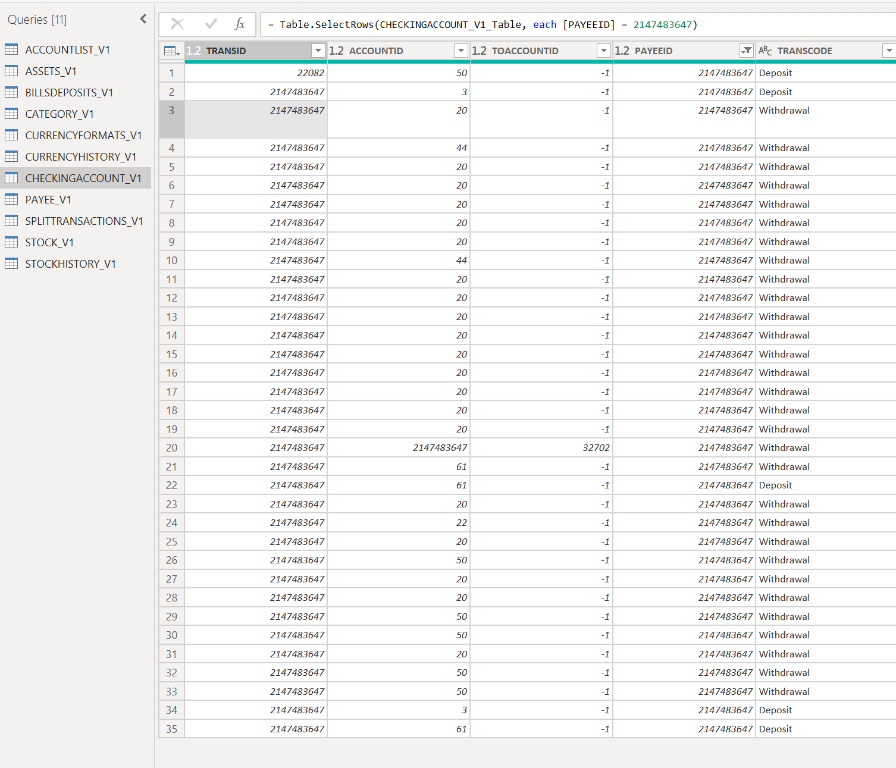Select the TRANSCODE column header
Viewport: 896px width, 768px height.
click(826, 51)
